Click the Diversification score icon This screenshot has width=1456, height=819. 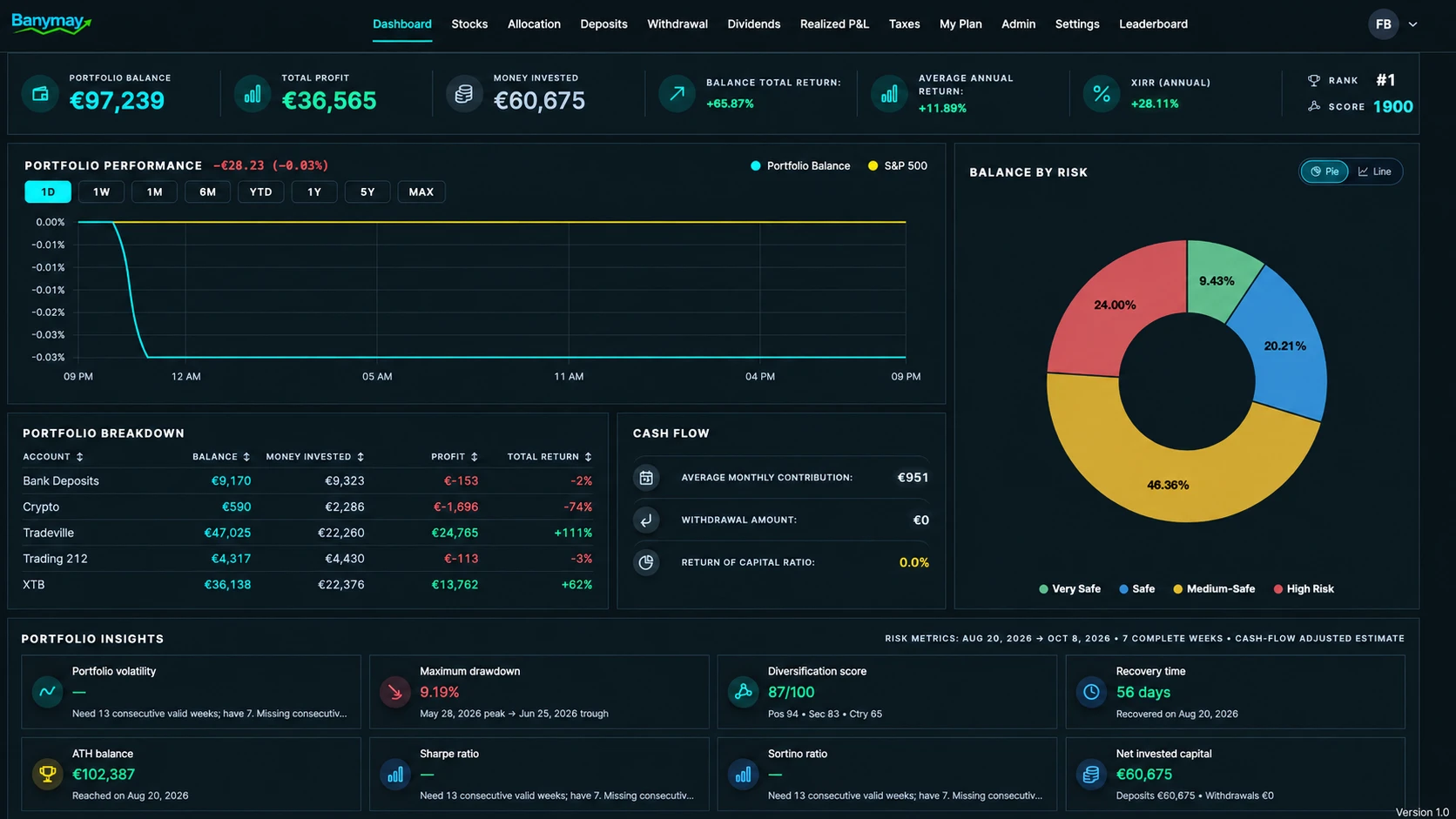click(x=744, y=692)
